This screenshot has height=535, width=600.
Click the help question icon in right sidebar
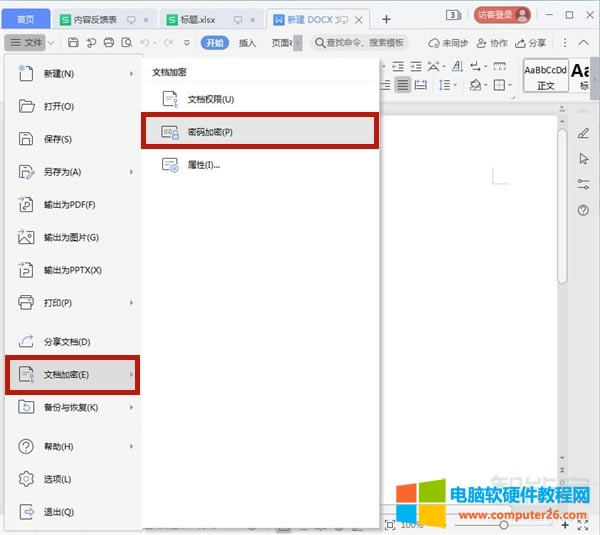point(583,210)
